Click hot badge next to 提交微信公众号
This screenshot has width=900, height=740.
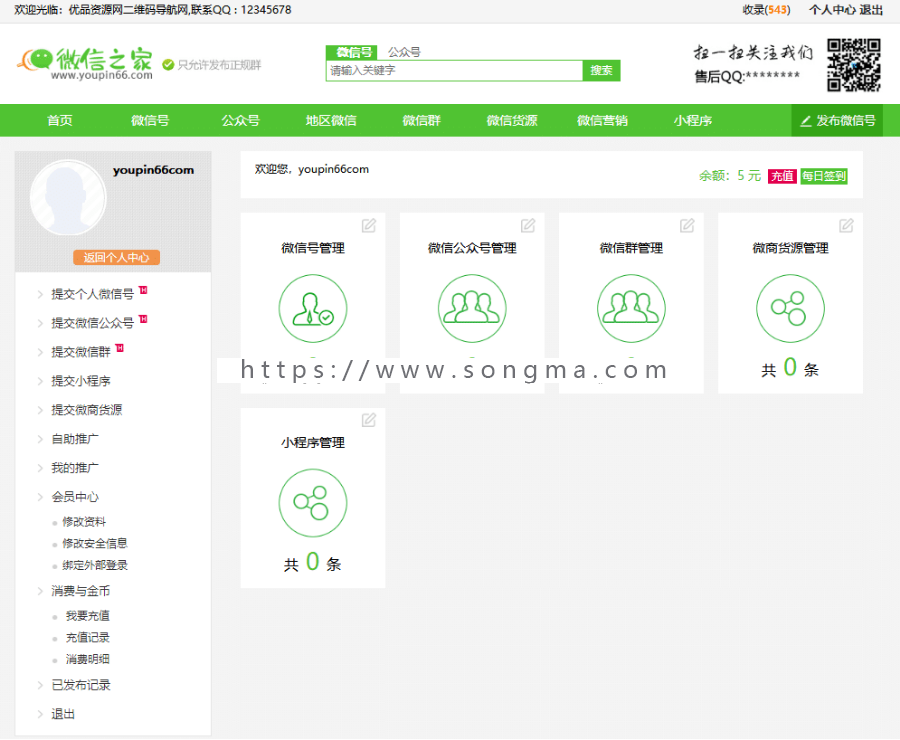click(143, 319)
